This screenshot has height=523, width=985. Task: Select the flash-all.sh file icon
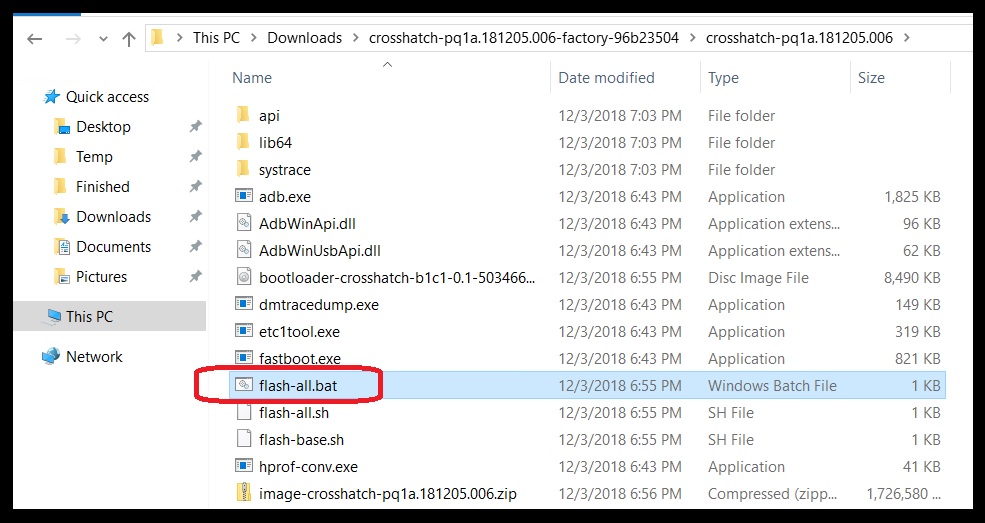coord(244,412)
